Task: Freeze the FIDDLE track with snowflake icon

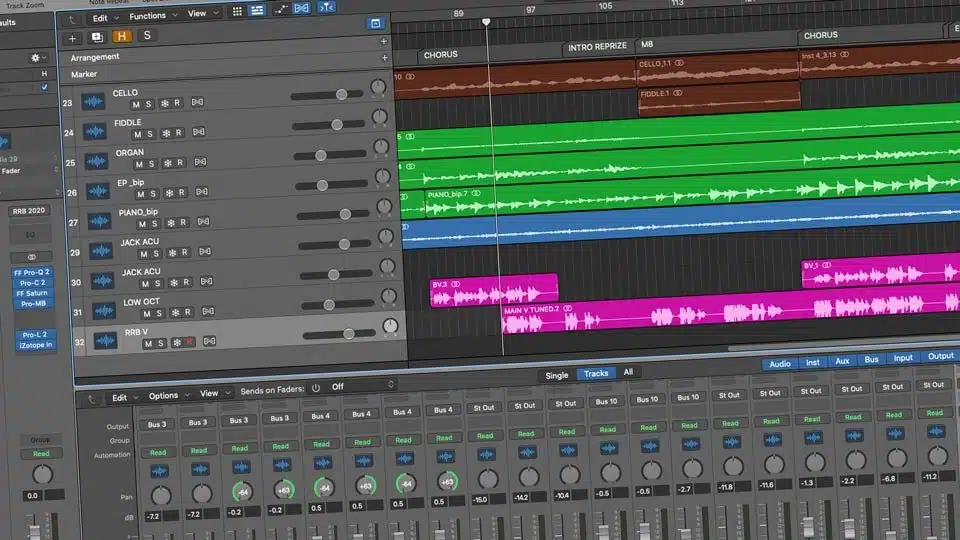Action: tap(165, 134)
